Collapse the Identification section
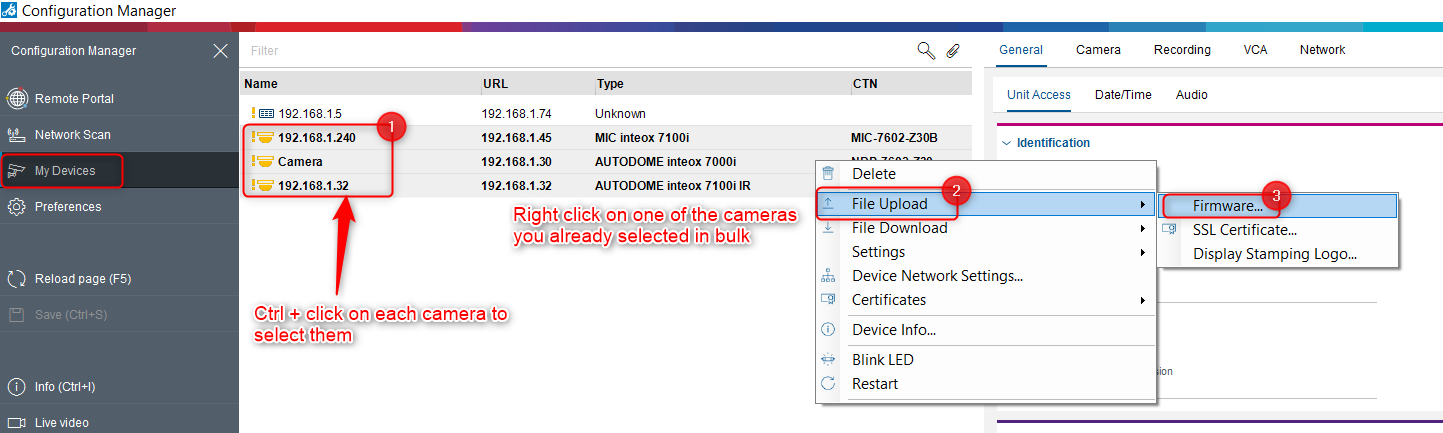Viewport: 1443px width, 433px height. coord(1007,143)
